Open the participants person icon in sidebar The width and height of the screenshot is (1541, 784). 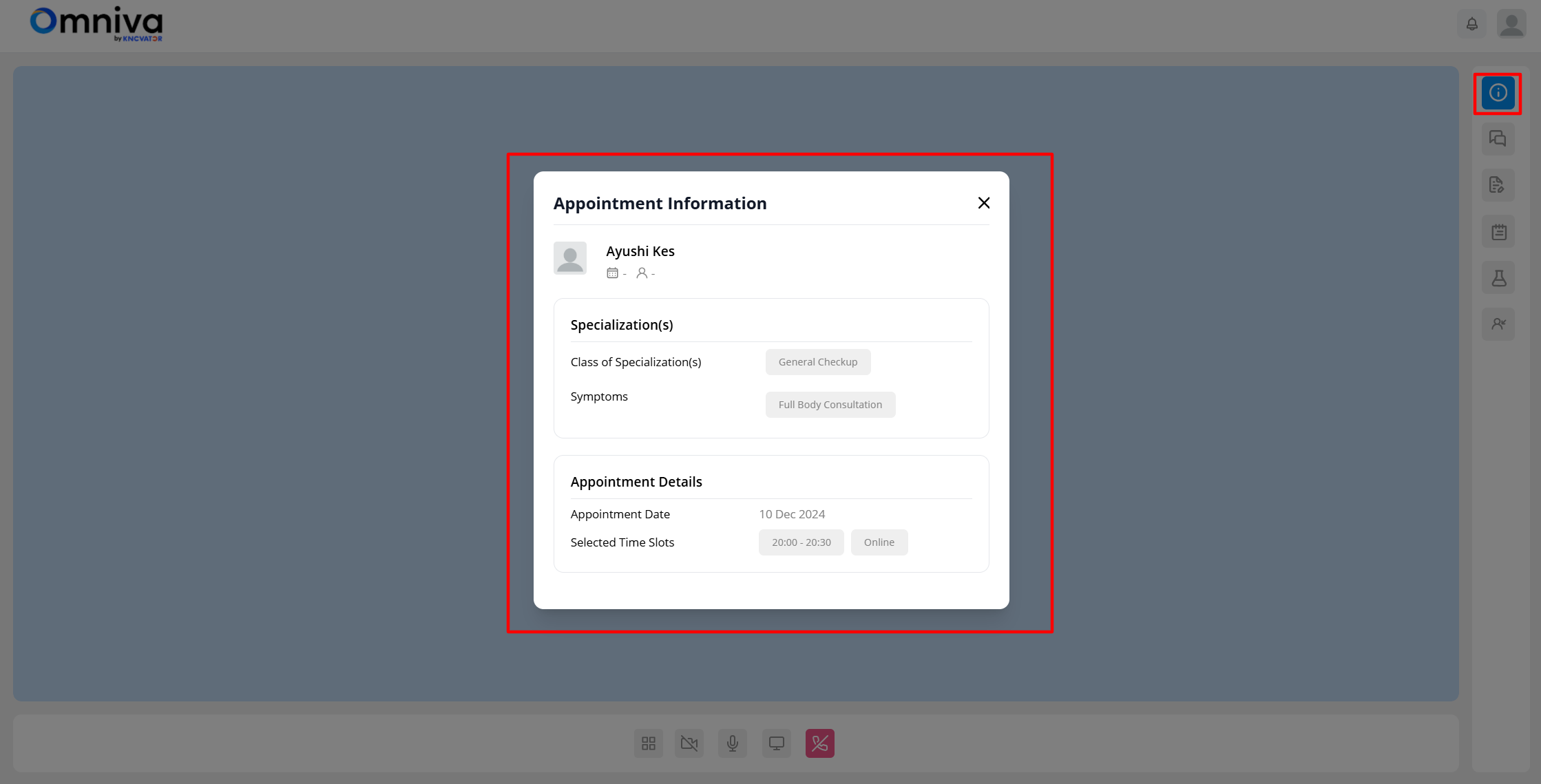(1498, 324)
